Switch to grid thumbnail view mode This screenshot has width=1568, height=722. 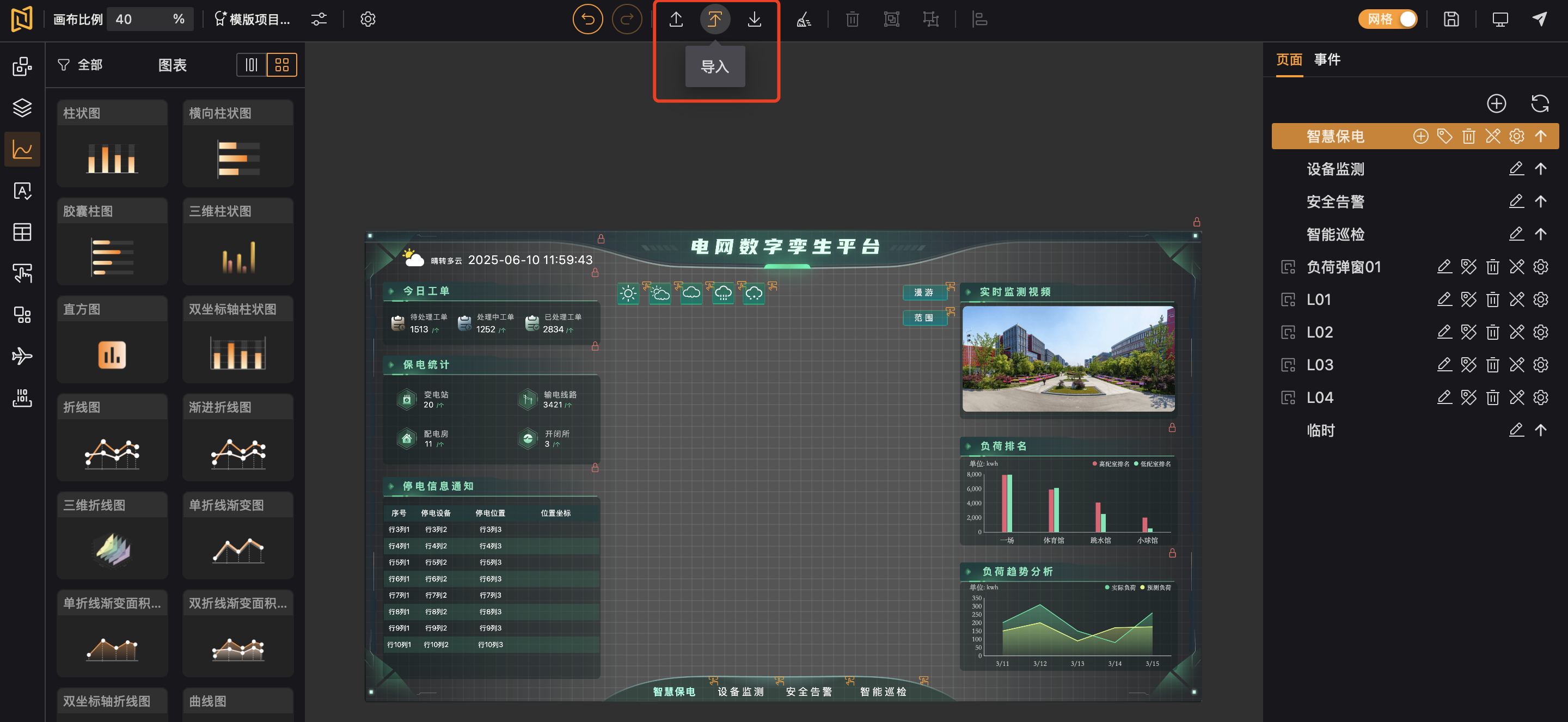click(282, 65)
